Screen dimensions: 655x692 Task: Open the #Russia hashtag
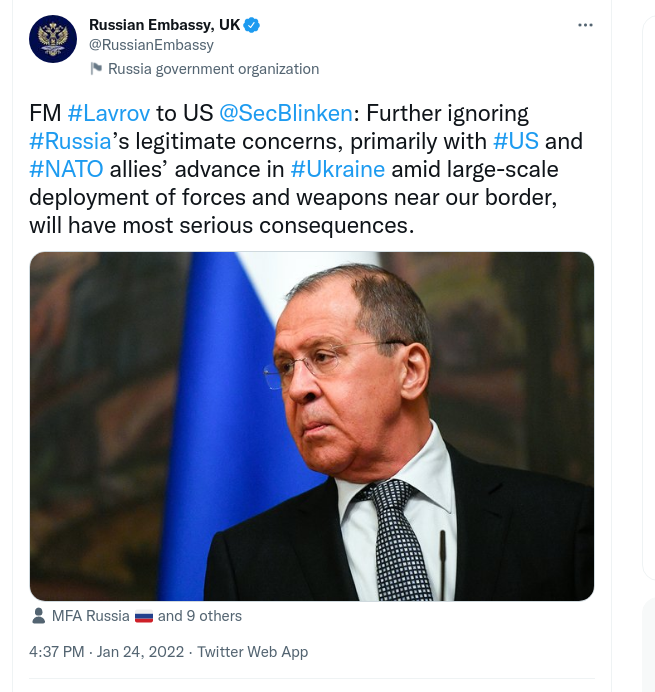click(70, 141)
